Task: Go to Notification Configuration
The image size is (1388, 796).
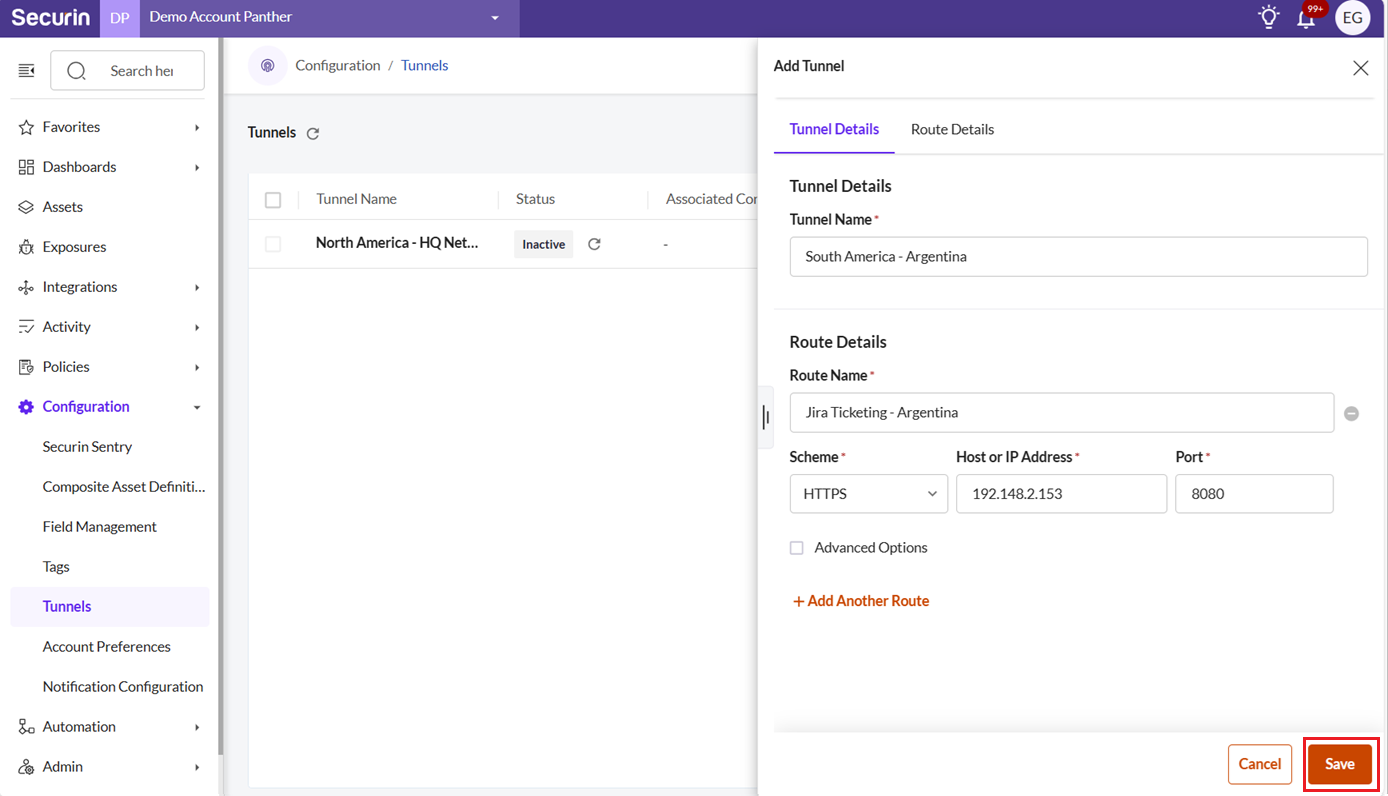Action: [x=123, y=687]
